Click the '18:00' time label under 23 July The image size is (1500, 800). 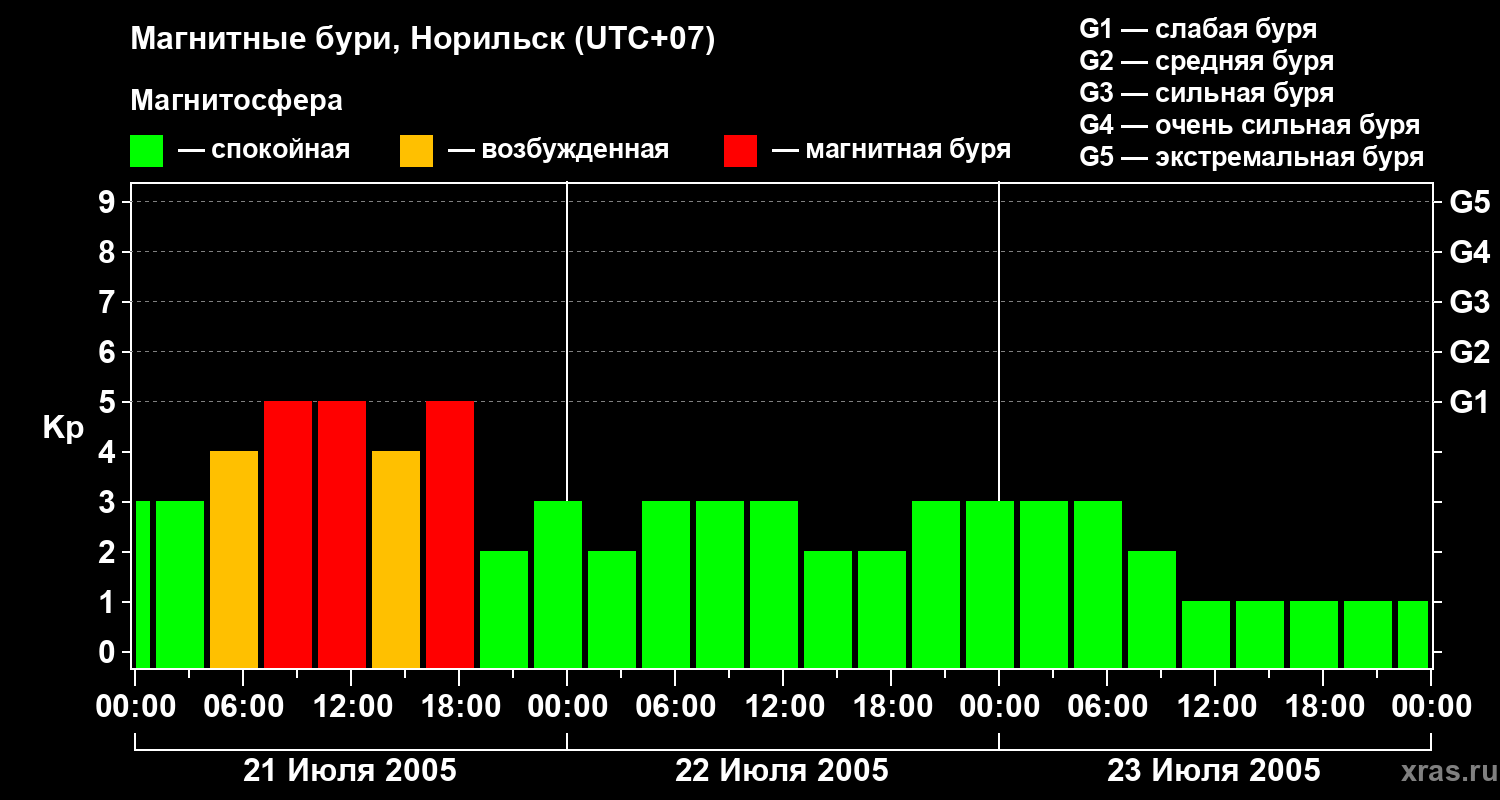click(x=1323, y=707)
